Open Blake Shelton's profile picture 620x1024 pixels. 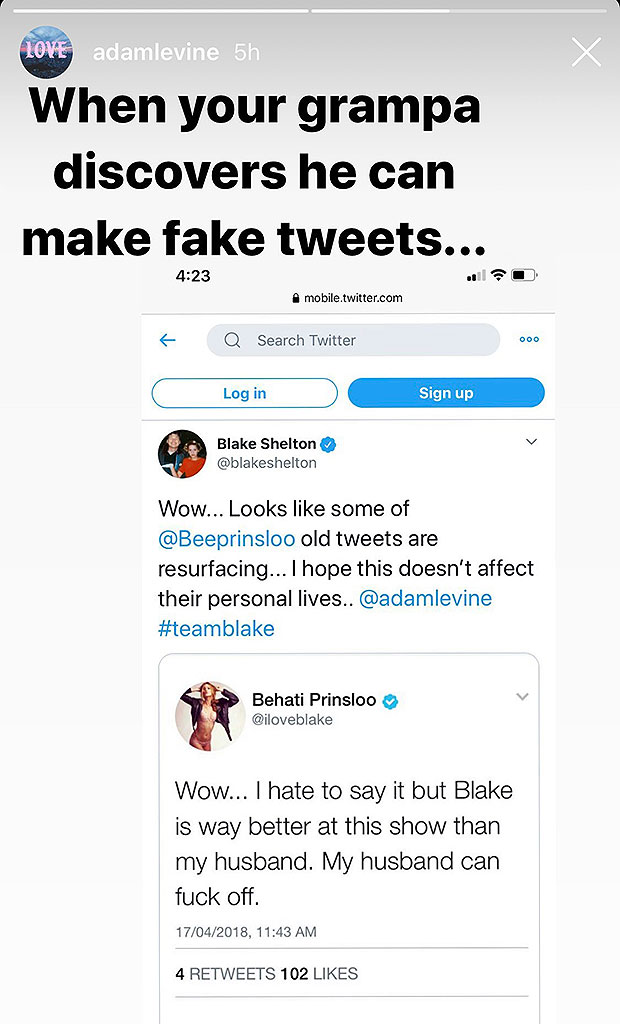181,453
